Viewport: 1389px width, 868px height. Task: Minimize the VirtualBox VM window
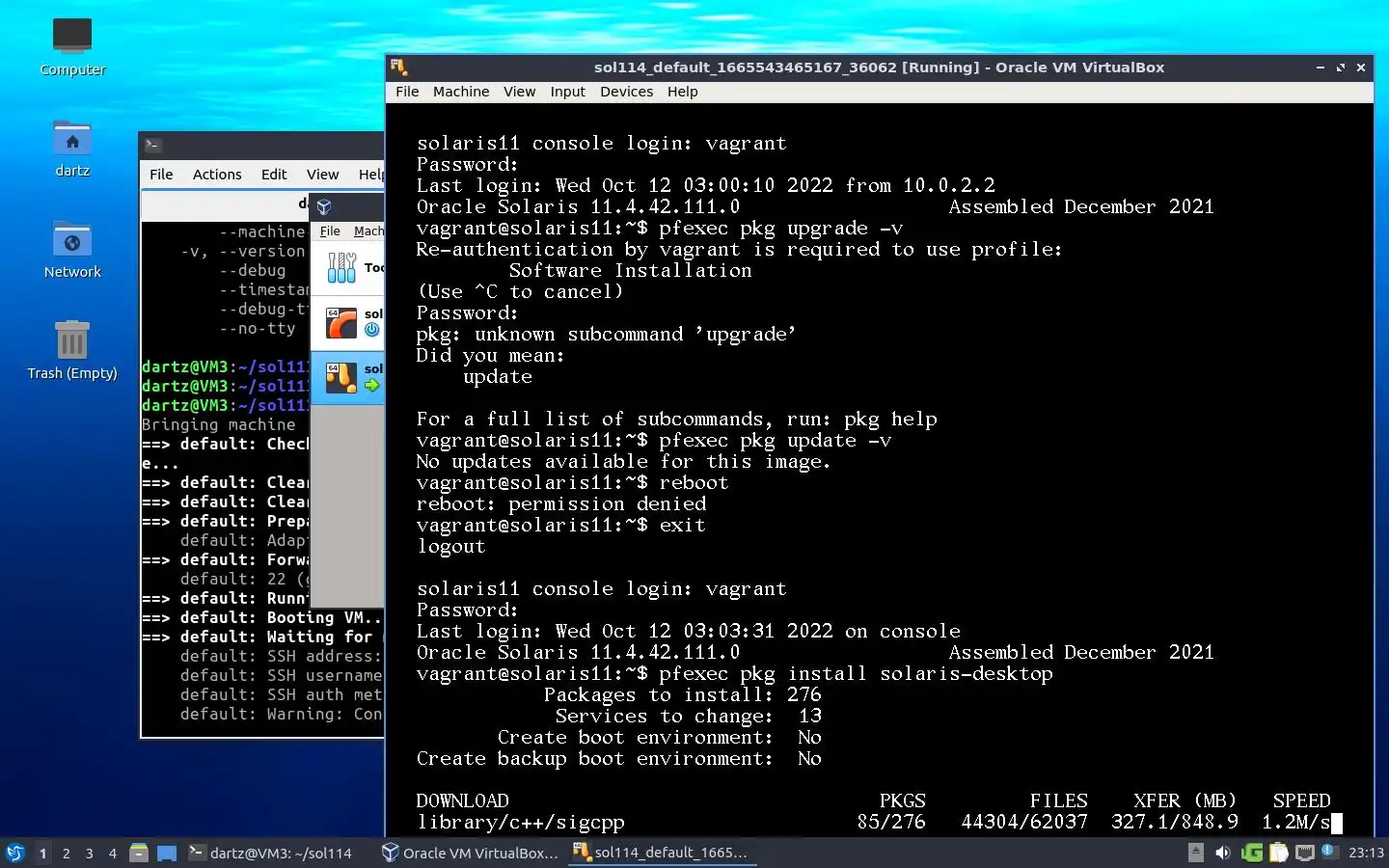[1320, 68]
